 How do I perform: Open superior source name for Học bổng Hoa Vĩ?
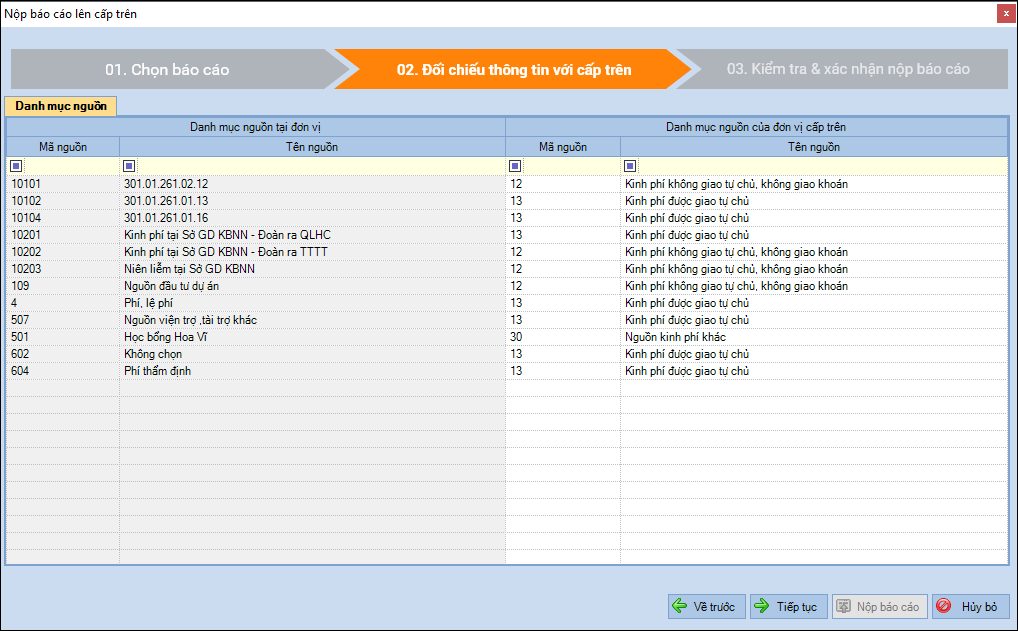tap(813, 337)
